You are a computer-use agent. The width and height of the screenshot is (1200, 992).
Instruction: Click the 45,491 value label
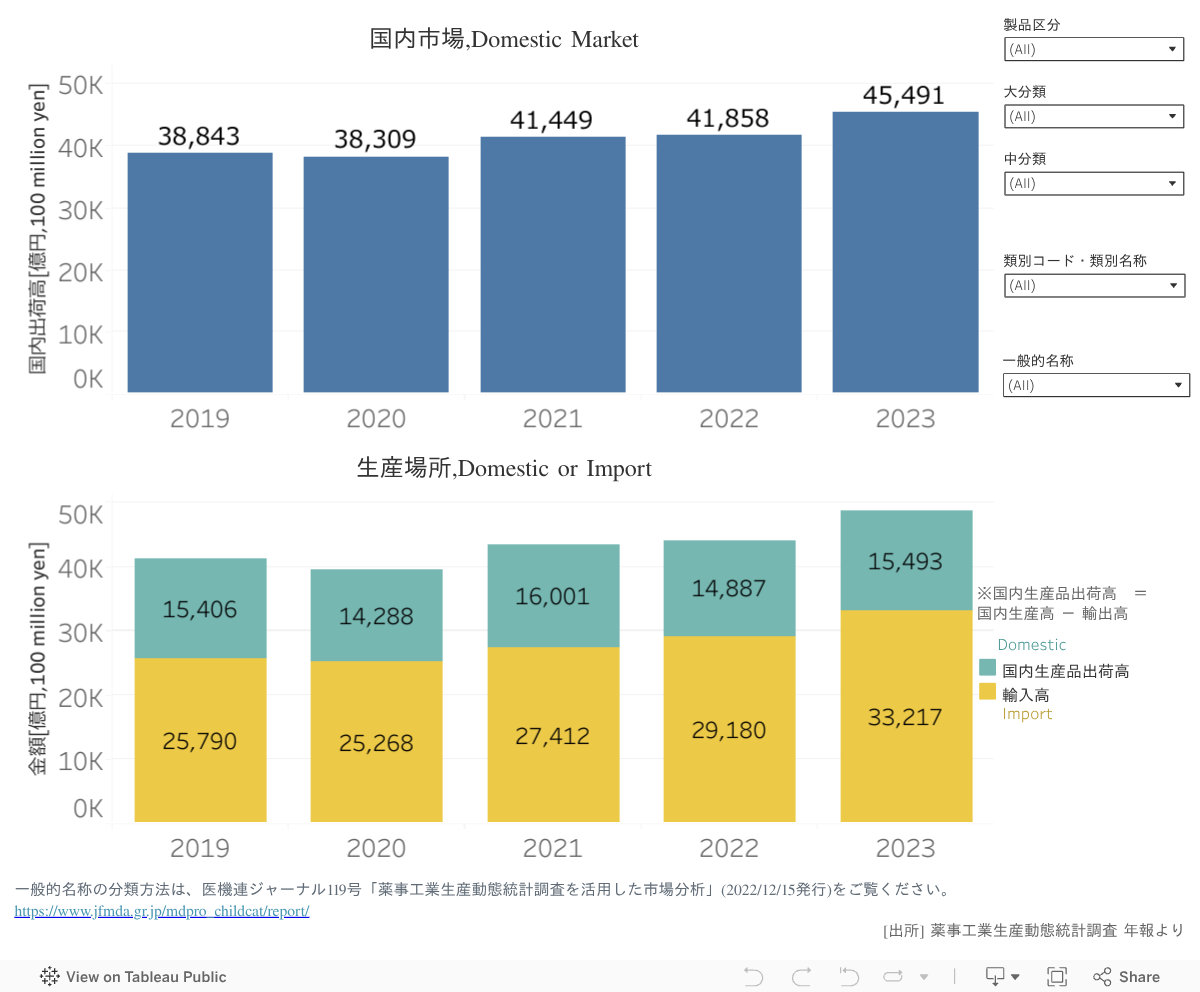coord(904,95)
